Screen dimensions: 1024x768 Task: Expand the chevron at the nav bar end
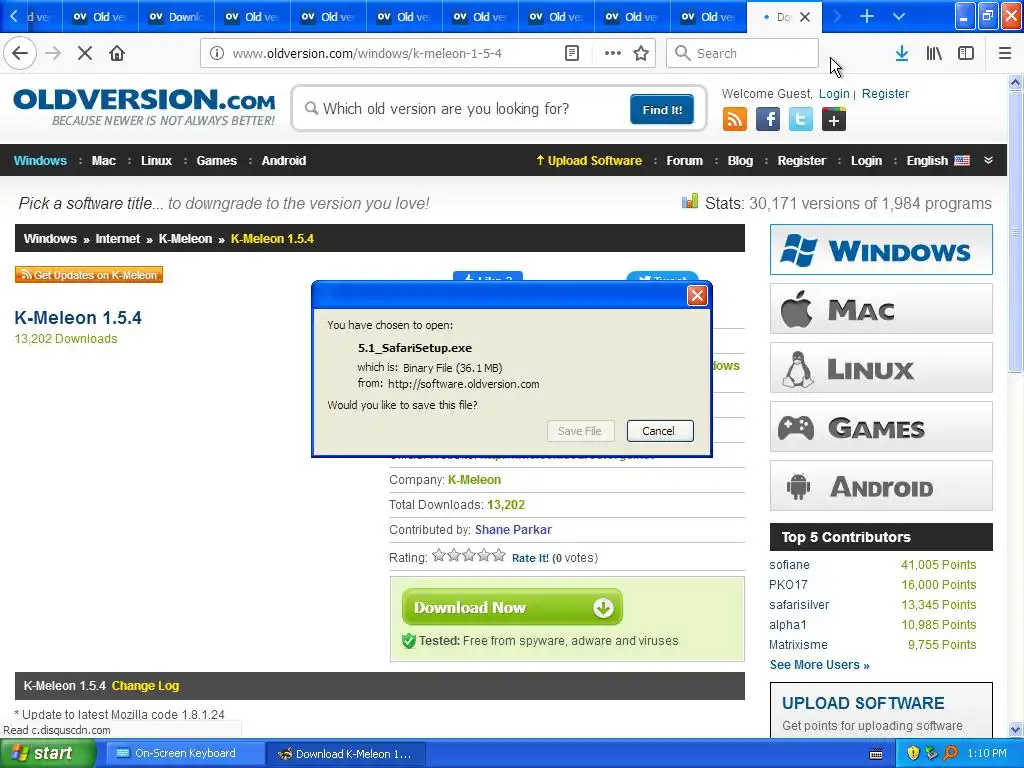pos(988,160)
